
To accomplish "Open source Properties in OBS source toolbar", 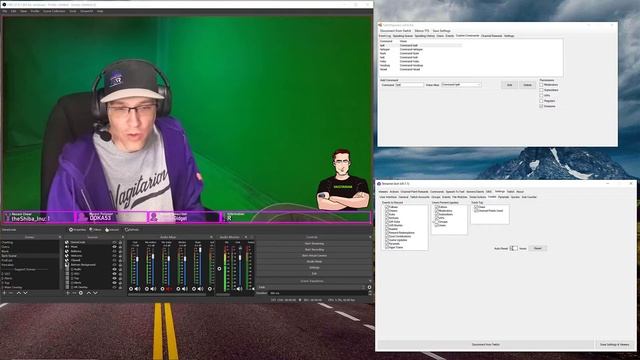I will tap(77, 230).
